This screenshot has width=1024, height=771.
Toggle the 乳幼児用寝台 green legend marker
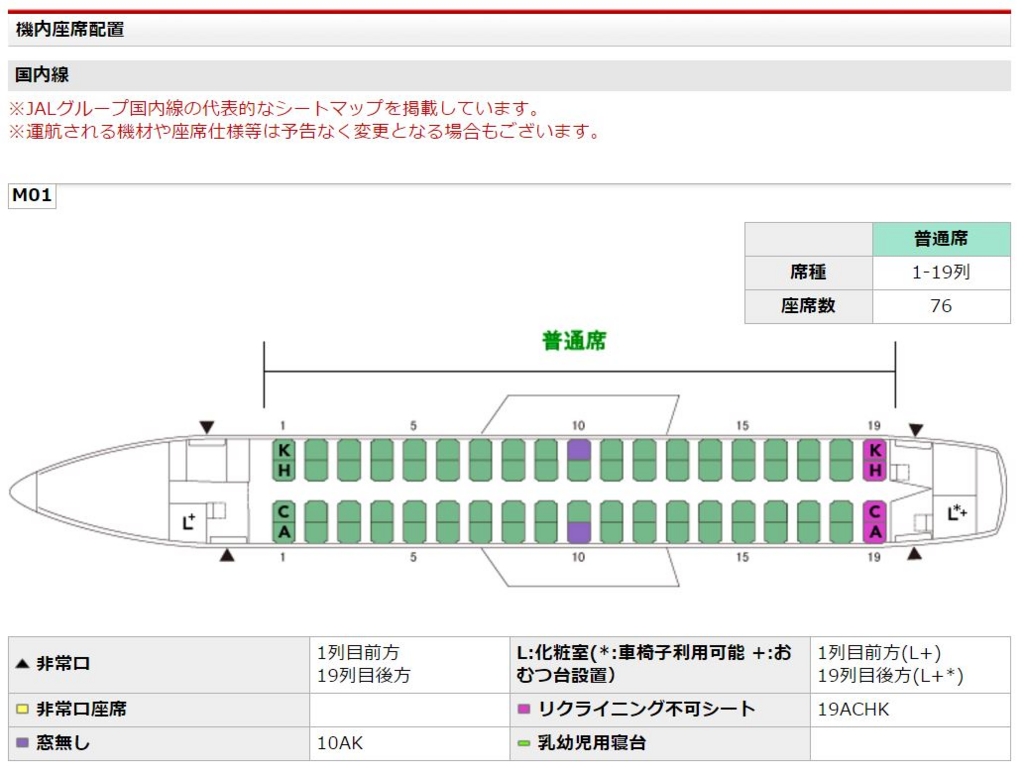point(523,743)
